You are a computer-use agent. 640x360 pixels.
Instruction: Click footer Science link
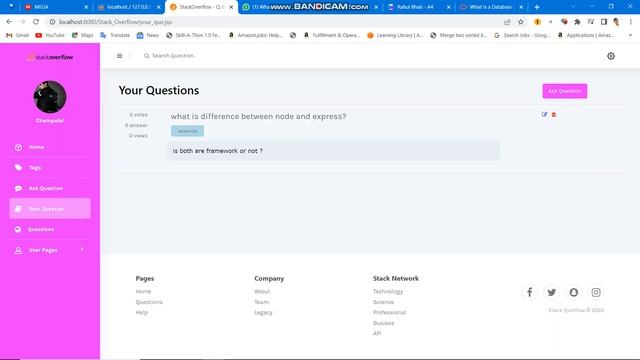(x=383, y=302)
